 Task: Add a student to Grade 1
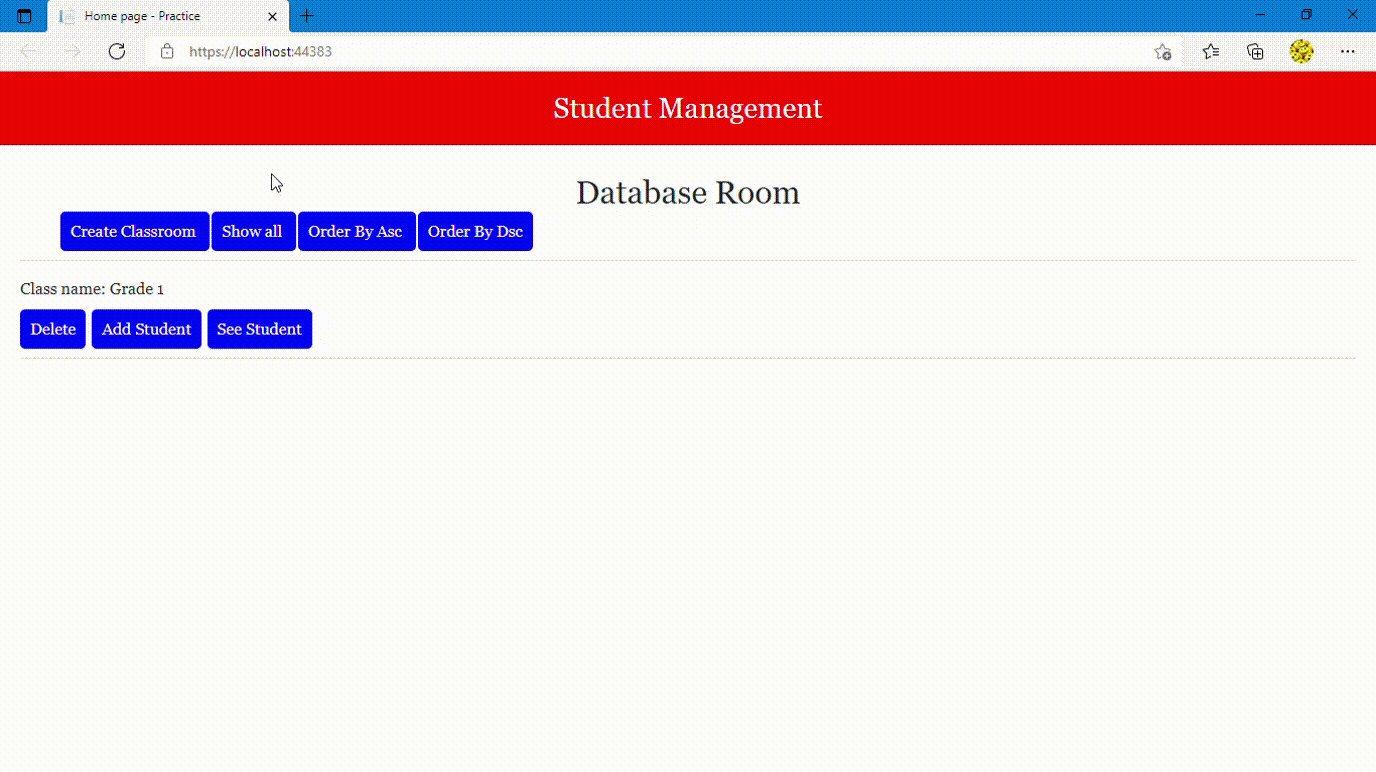point(146,328)
